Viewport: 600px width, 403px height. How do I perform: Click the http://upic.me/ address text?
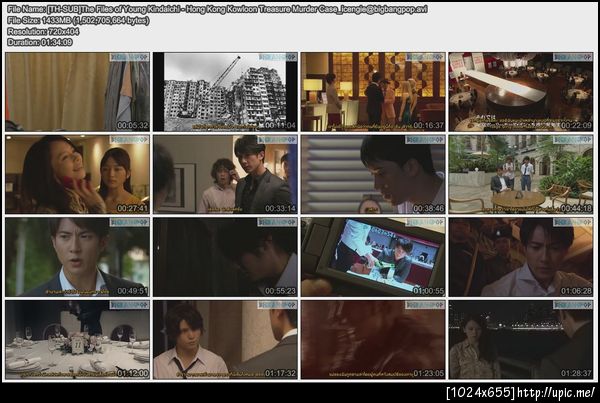[557, 392]
